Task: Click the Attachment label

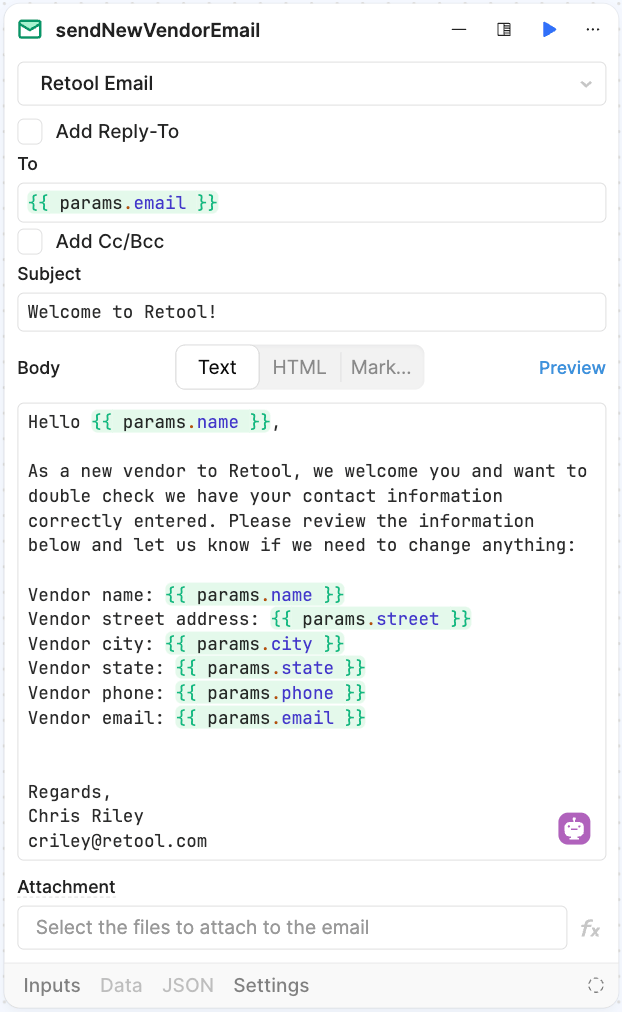Action: click(66, 887)
